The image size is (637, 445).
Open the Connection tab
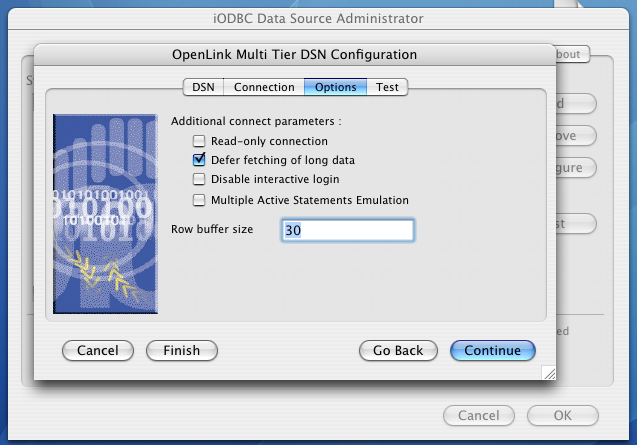point(264,87)
